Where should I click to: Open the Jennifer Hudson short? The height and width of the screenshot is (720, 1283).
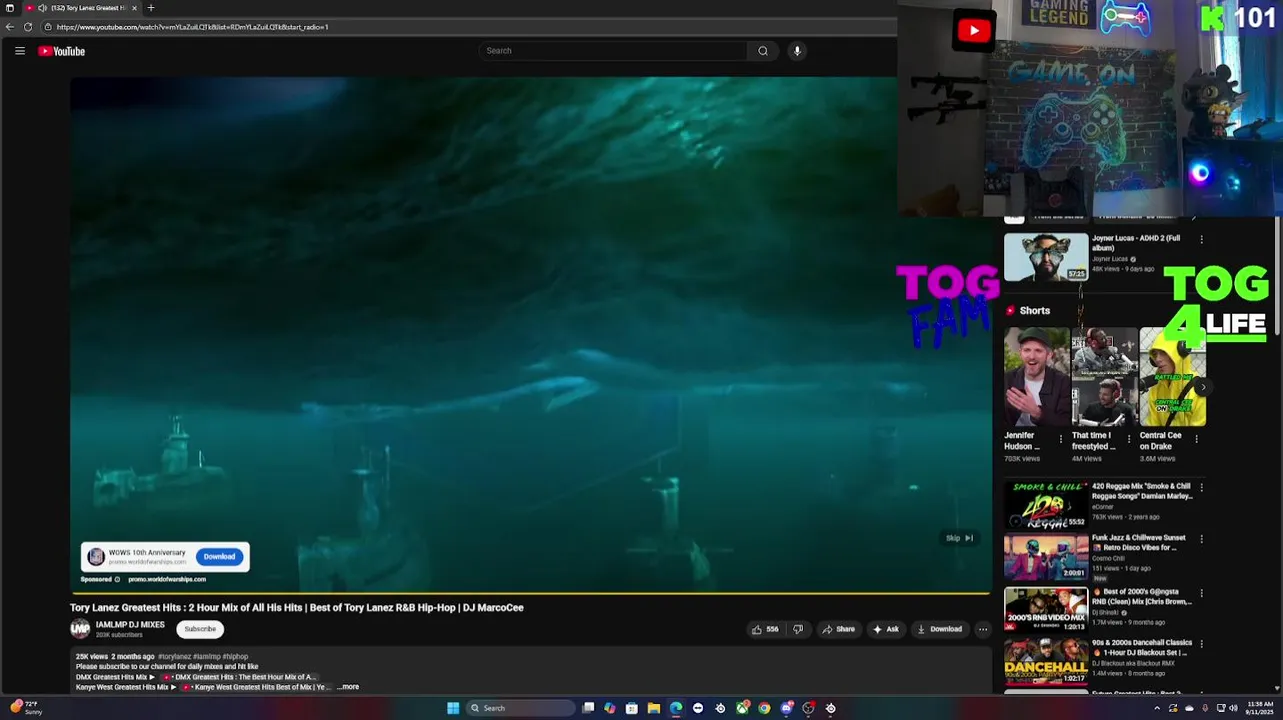1036,377
